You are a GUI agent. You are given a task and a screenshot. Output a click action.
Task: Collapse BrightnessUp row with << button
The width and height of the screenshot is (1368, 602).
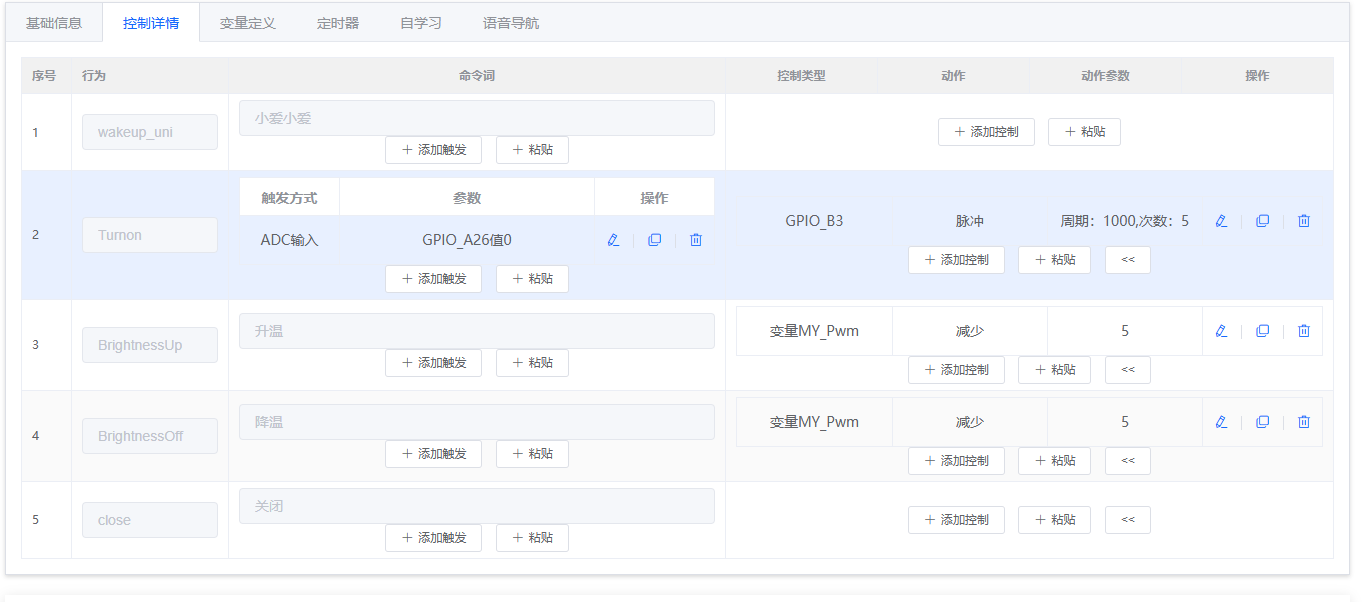click(1127, 369)
